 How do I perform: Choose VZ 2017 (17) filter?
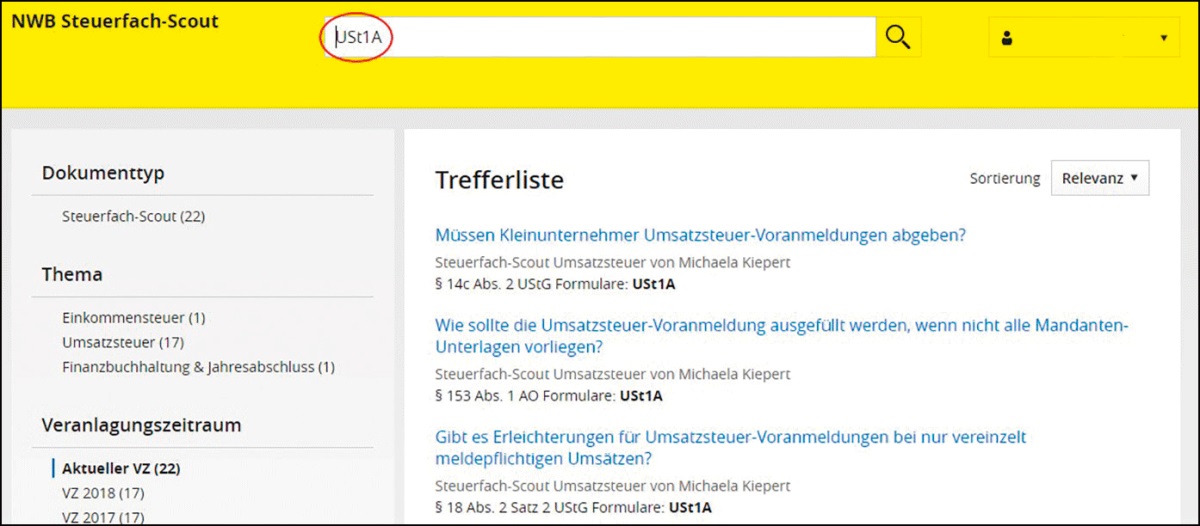(103, 516)
